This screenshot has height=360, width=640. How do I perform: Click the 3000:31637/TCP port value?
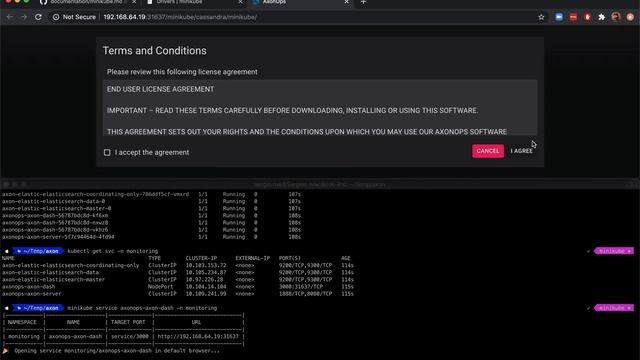[x=301, y=287]
